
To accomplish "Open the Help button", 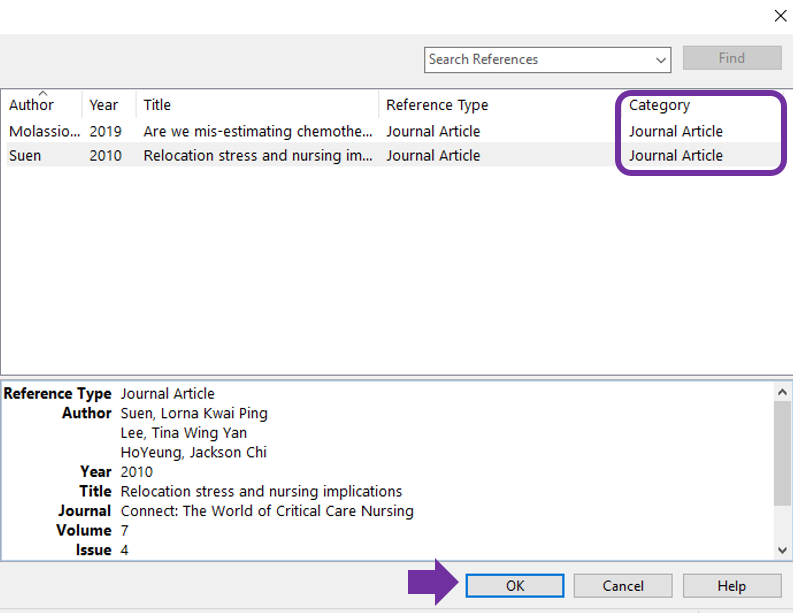I will pos(731,586).
